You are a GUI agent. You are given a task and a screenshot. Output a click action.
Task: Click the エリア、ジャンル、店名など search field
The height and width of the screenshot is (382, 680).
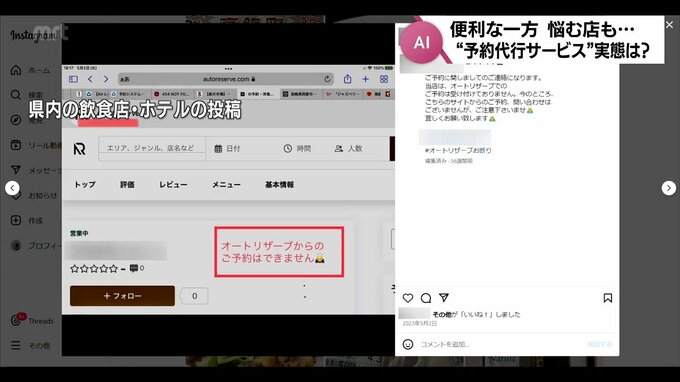pyautogui.click(x=152, y=148)
